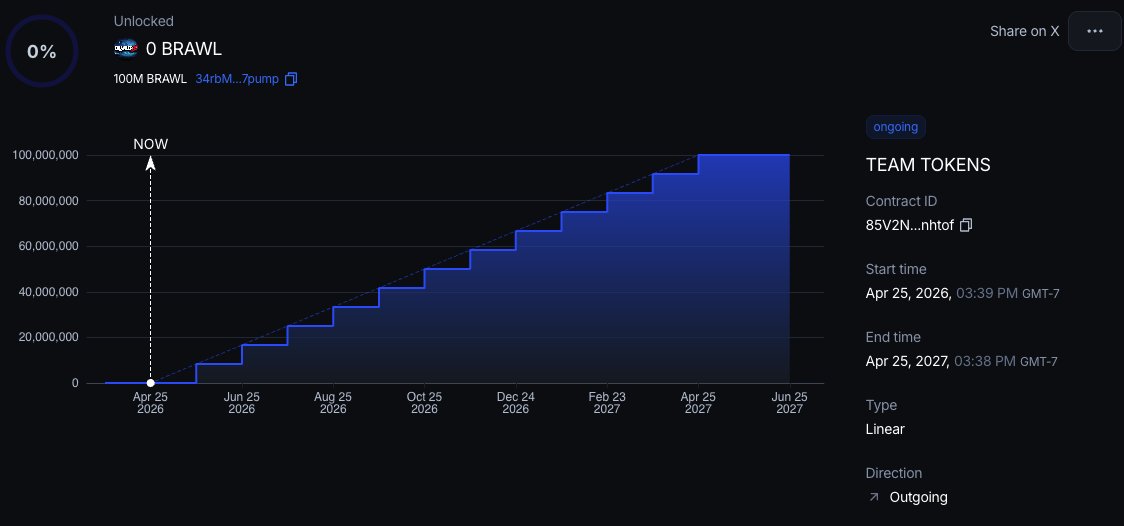Click the Oct 25 2026 x-axis label
Image resolution: width=1124 pixels, height=526 pixels.
424,403
